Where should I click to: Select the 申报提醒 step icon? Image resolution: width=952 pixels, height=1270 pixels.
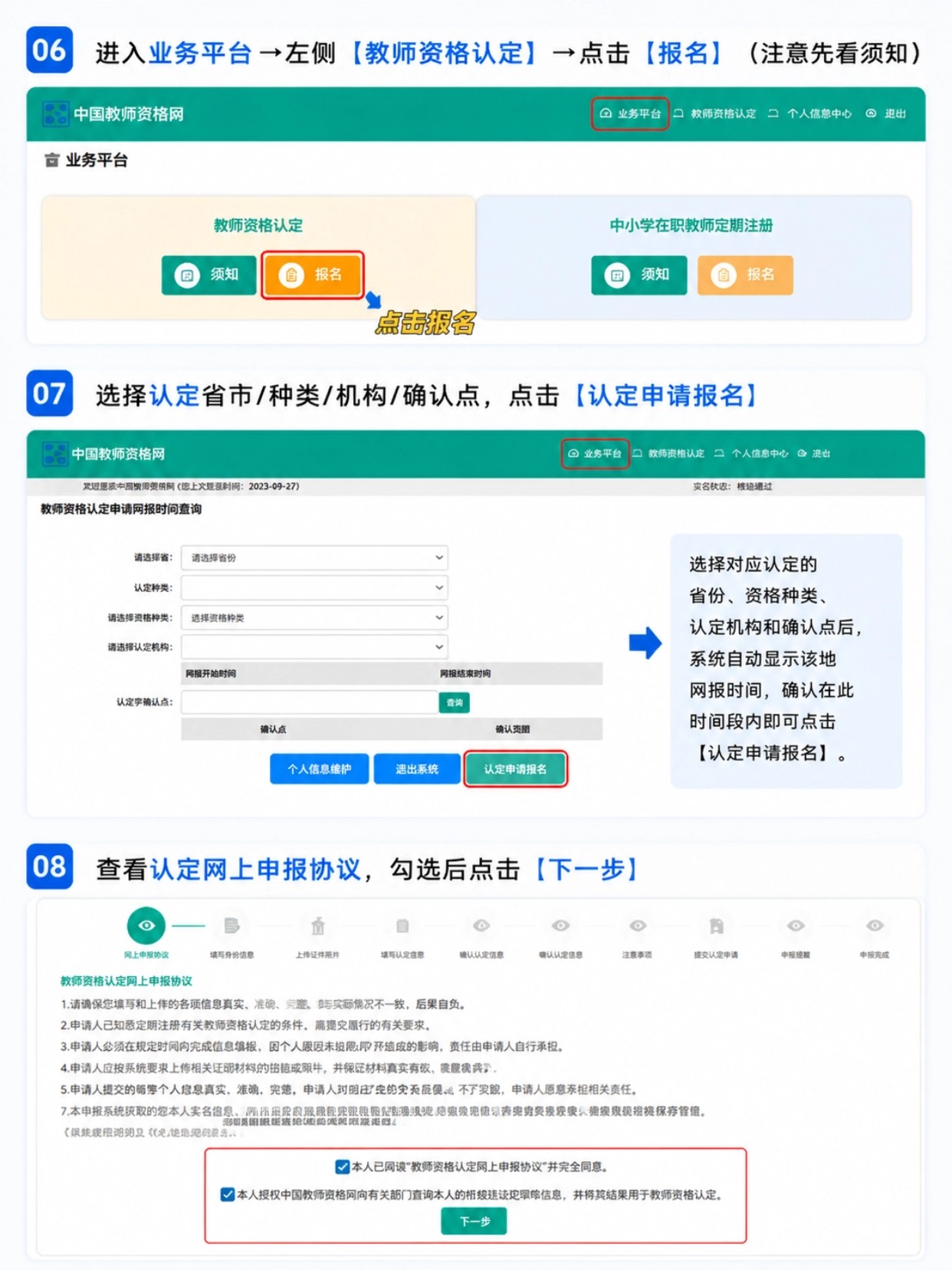[x=796, y=926]
